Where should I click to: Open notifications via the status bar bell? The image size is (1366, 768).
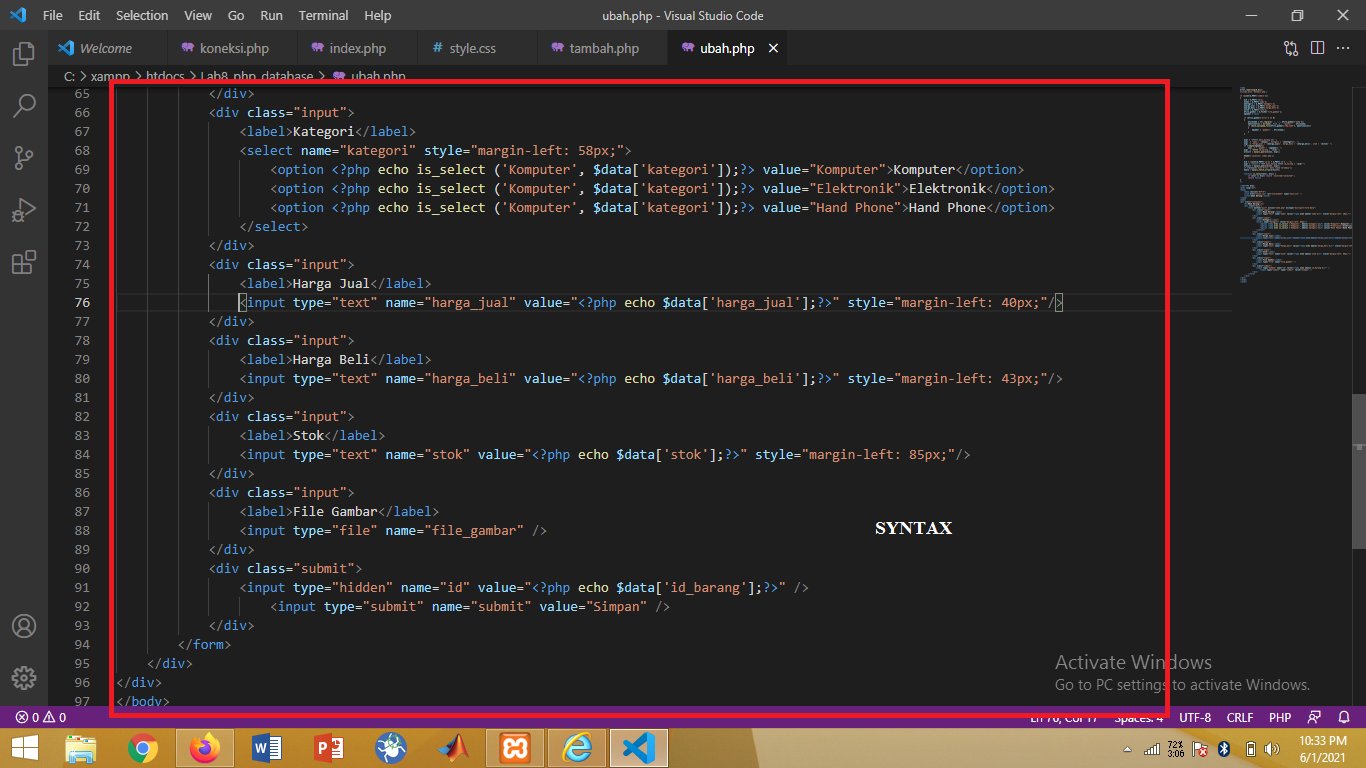point(1344,717)
